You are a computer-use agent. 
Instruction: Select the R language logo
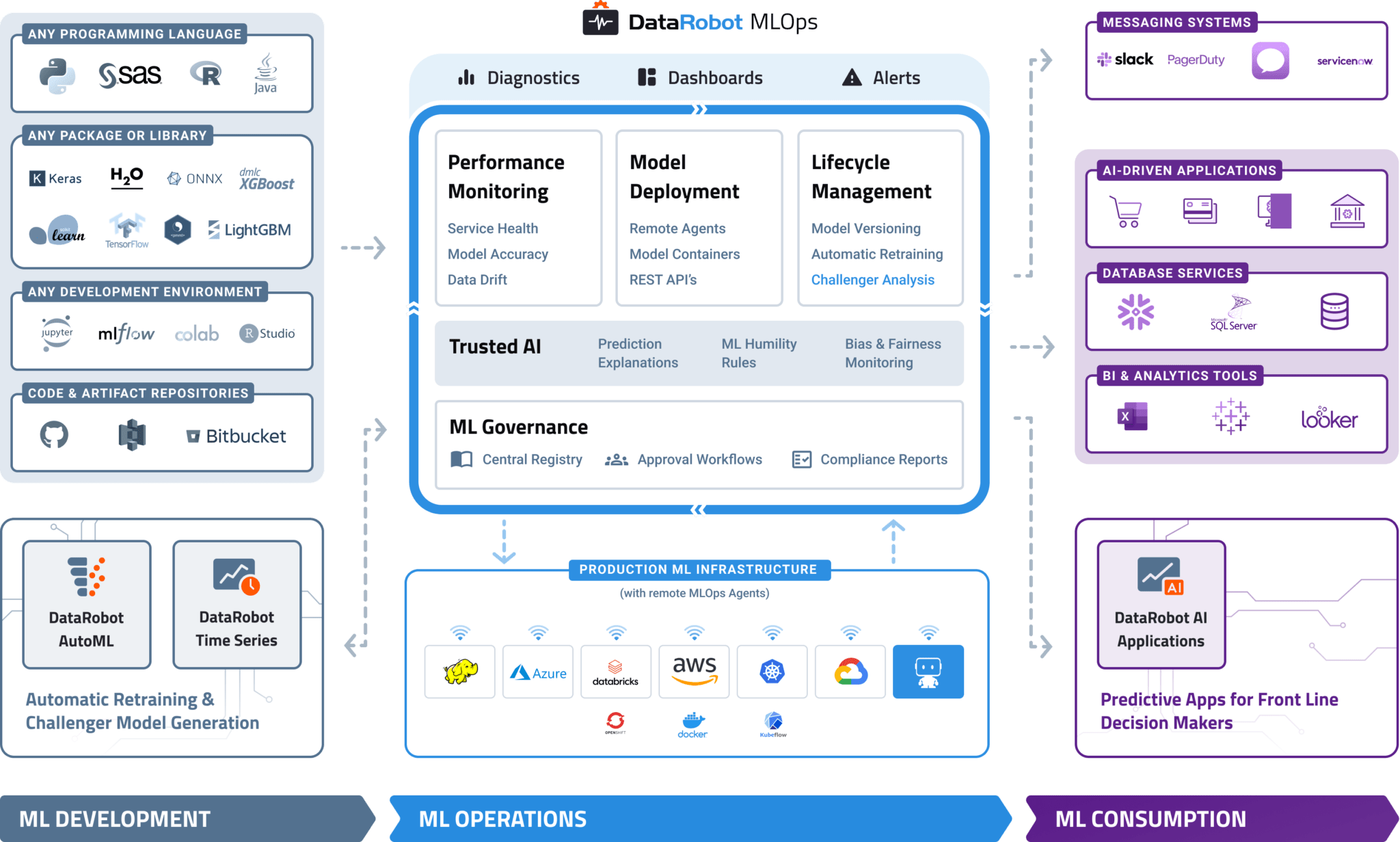(206, 73)
